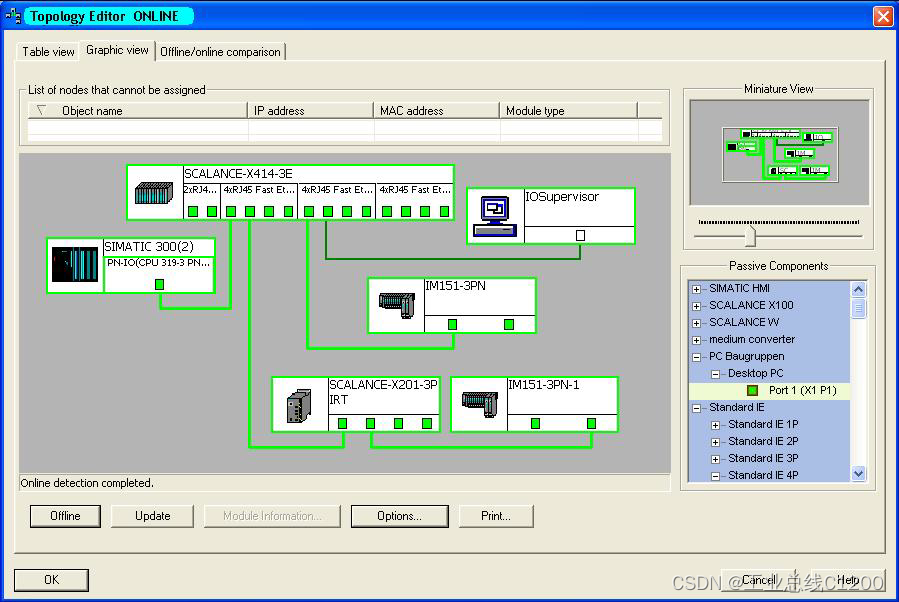Expand the Standard IE 2P node
This screenshot has height=602, width=899.
(716, 442)
